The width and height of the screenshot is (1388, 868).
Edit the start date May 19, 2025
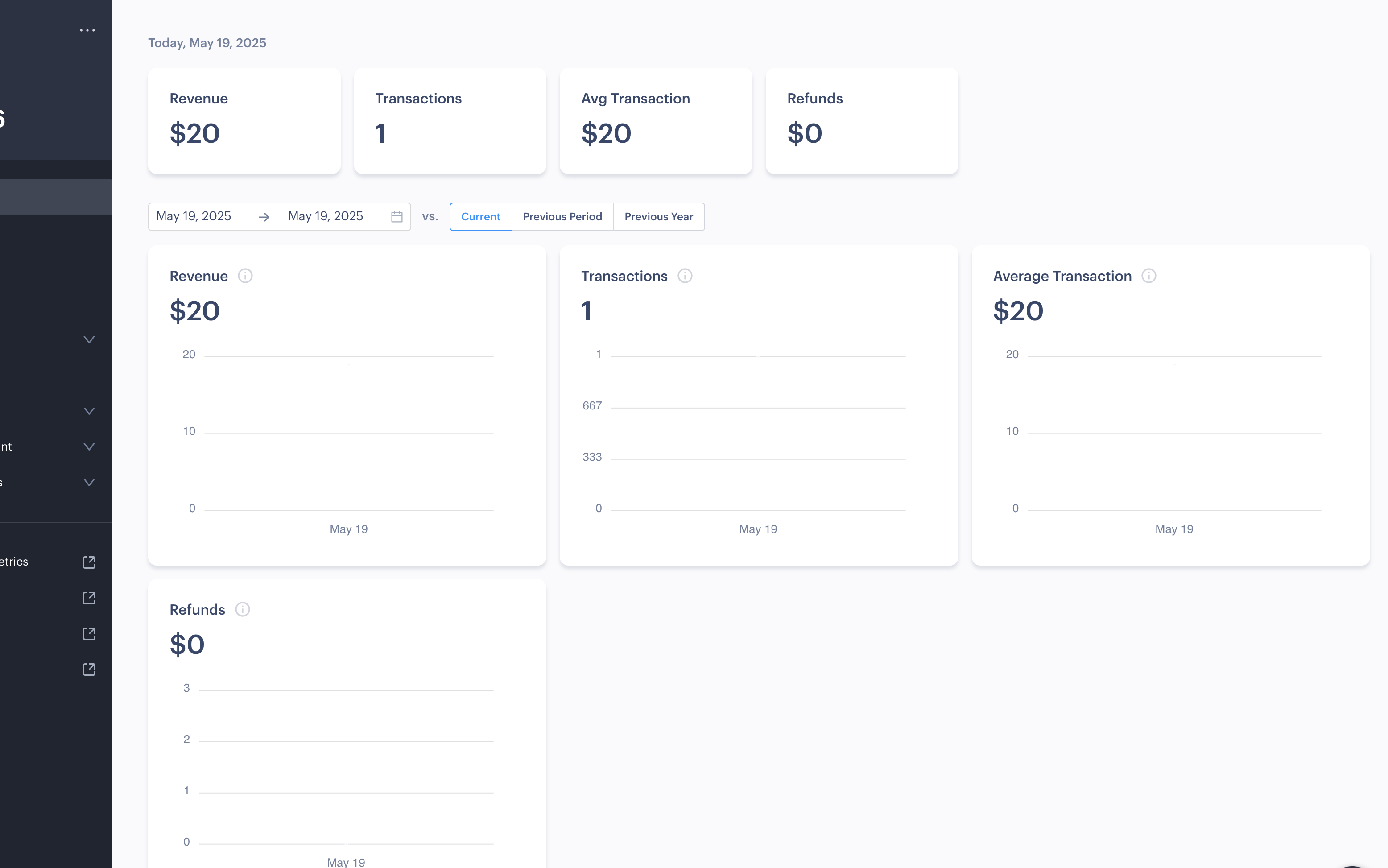coord(194,216)
